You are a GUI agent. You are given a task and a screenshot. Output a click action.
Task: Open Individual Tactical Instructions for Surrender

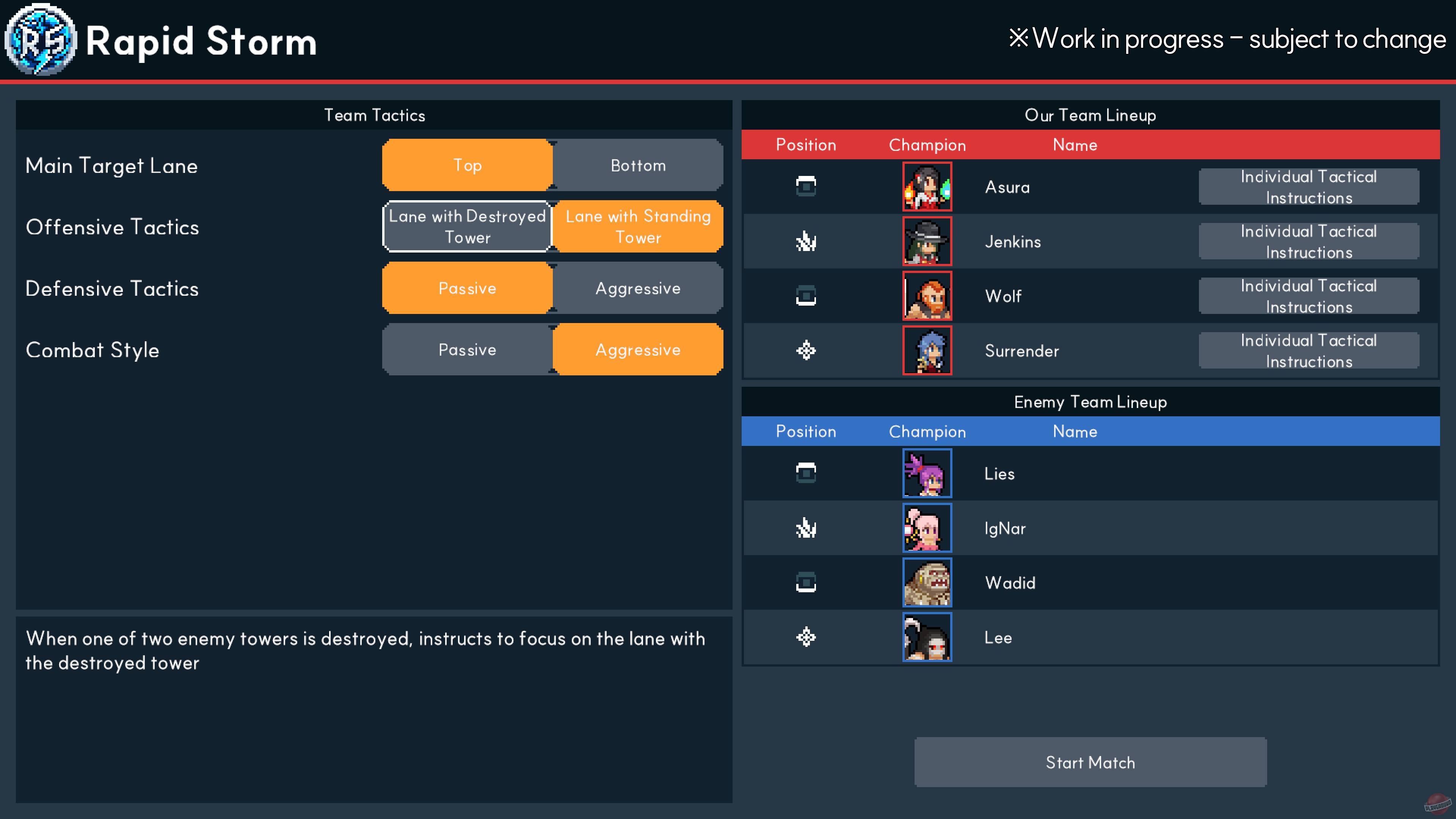(1309, 350)
